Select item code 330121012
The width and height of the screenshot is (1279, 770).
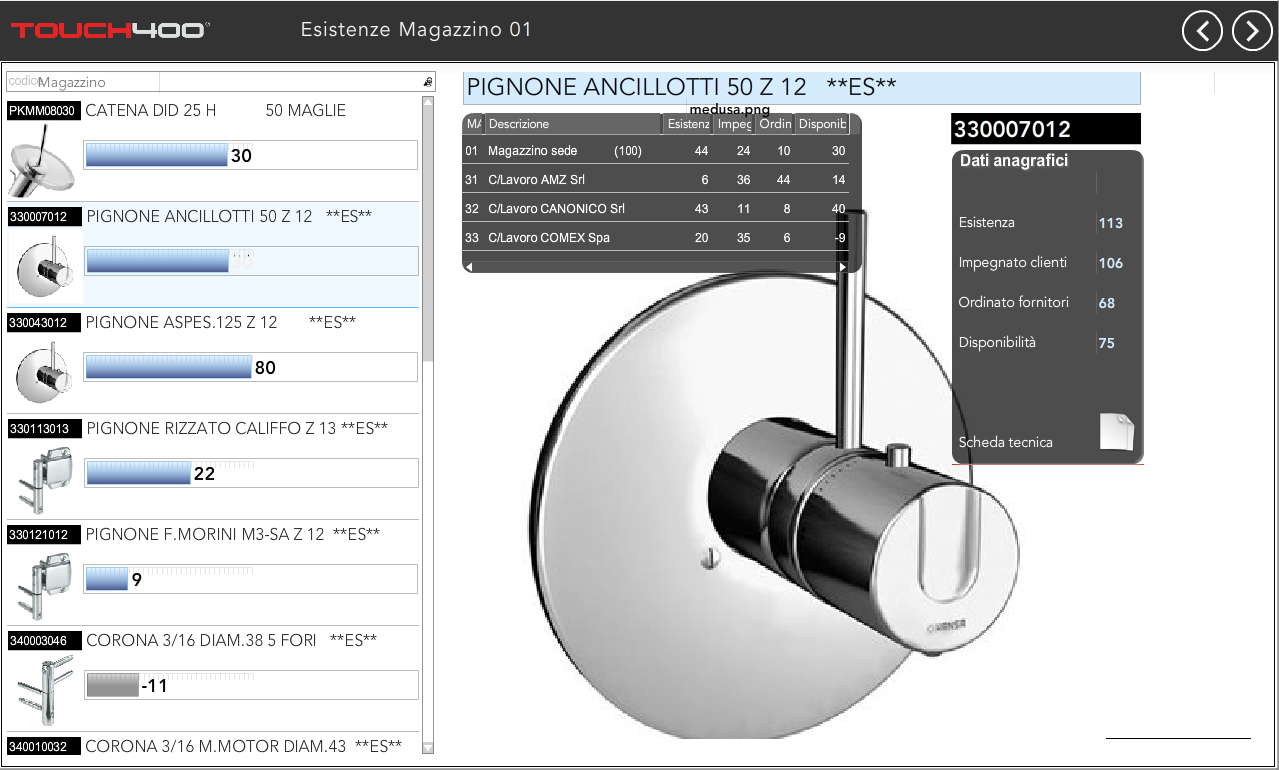[44, 535]
